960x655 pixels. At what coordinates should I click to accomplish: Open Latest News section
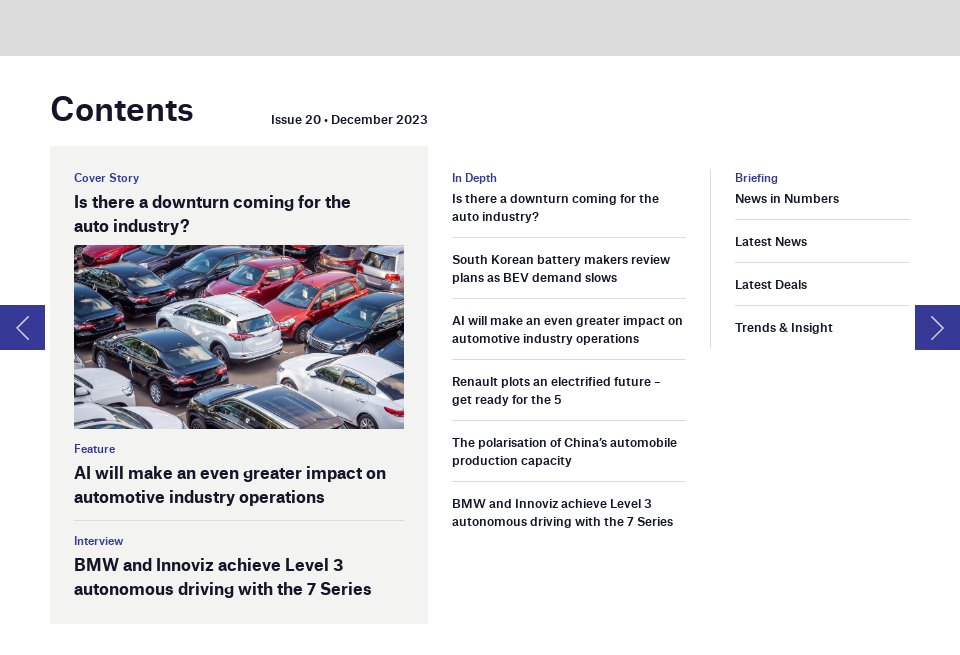click(x=771, y=241)
